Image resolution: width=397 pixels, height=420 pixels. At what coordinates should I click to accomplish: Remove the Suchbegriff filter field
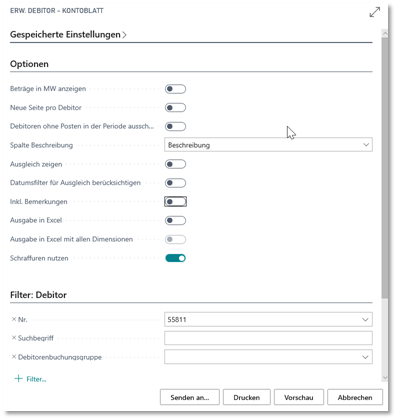14,338
